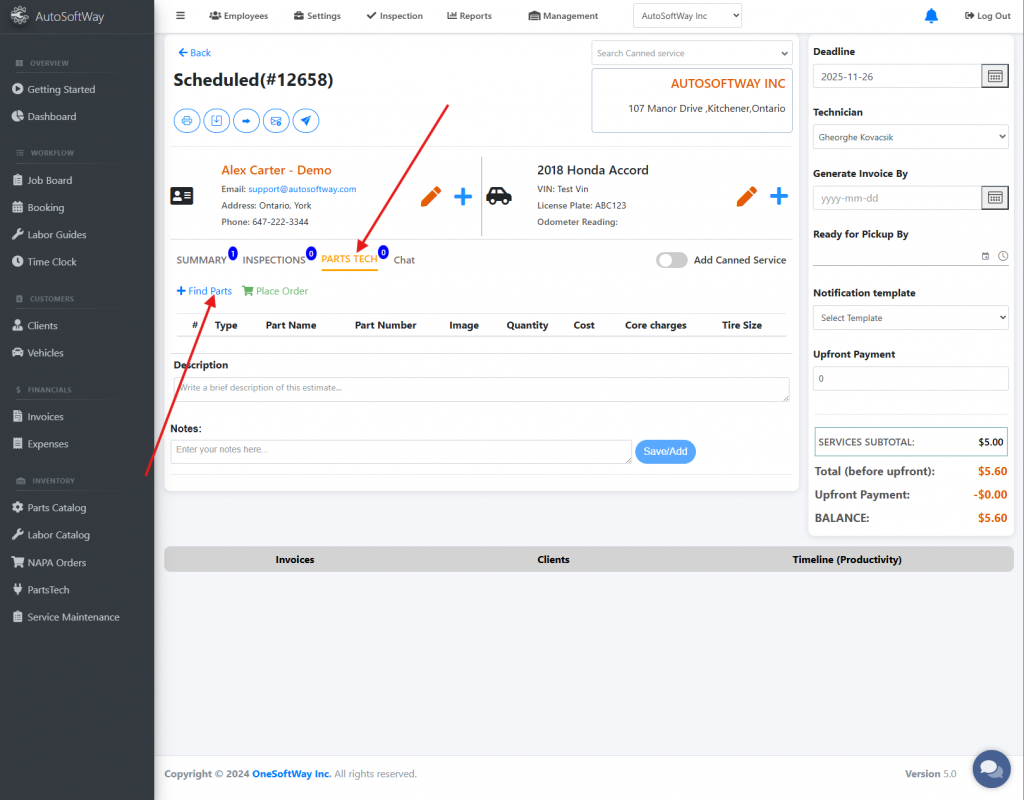1024x800 pixels.
Task: Click the print estimate icon
Action: pyautogui.click(x=186, y=121)
